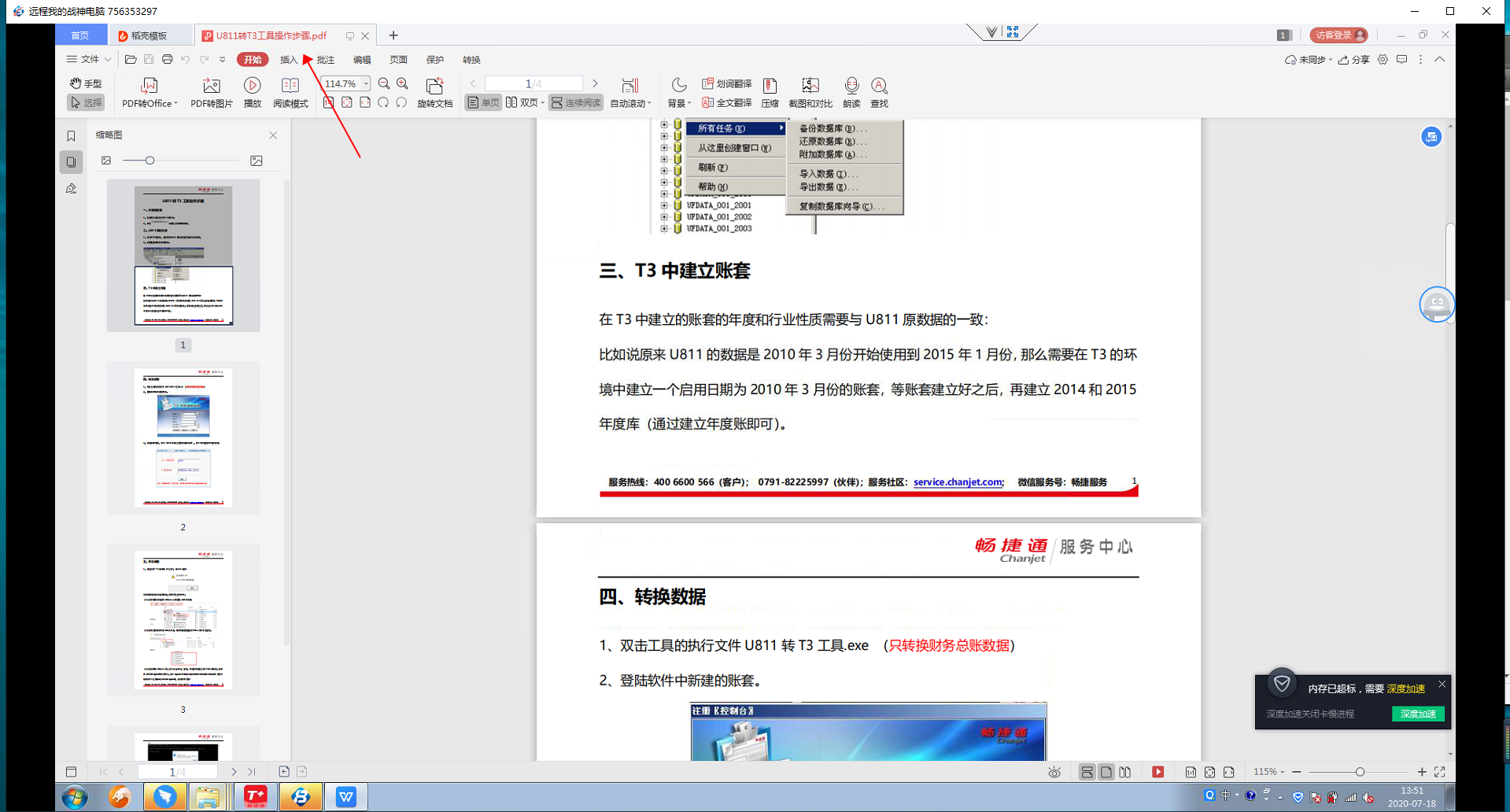Open the zoom percentage 114.7% dropdown
This screenshot has width=1510, height=812.
point(366,83)
